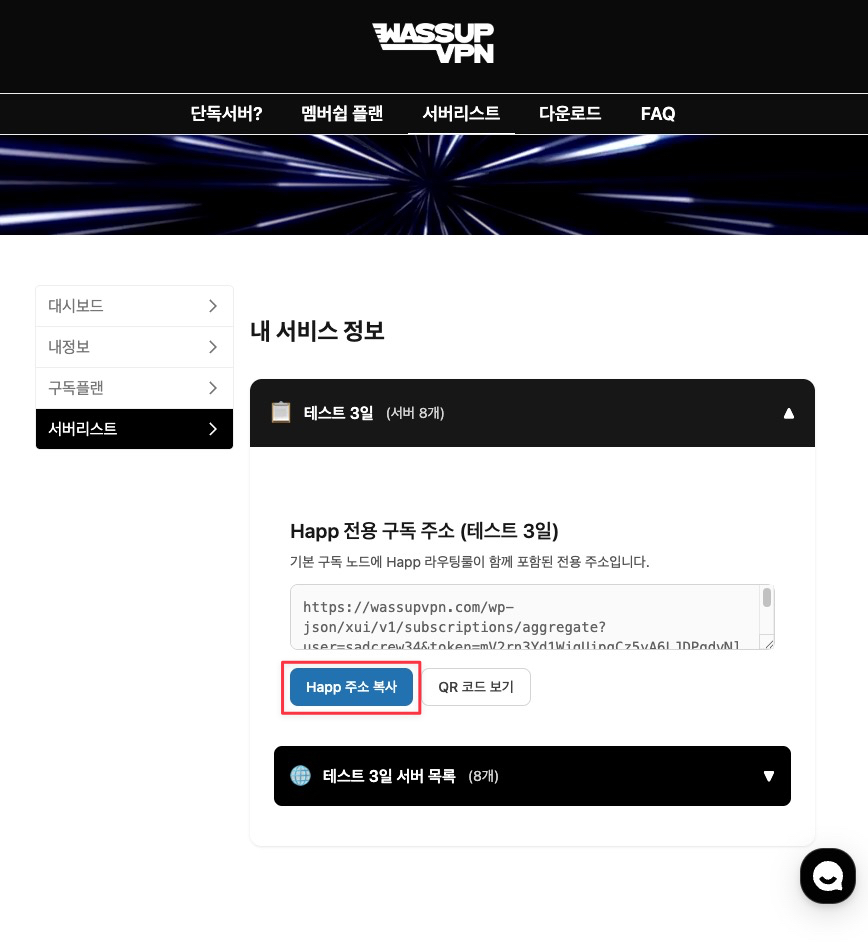
Task: Select the 서버리스트 top navigation tab
Action: (x=461, y=113)
